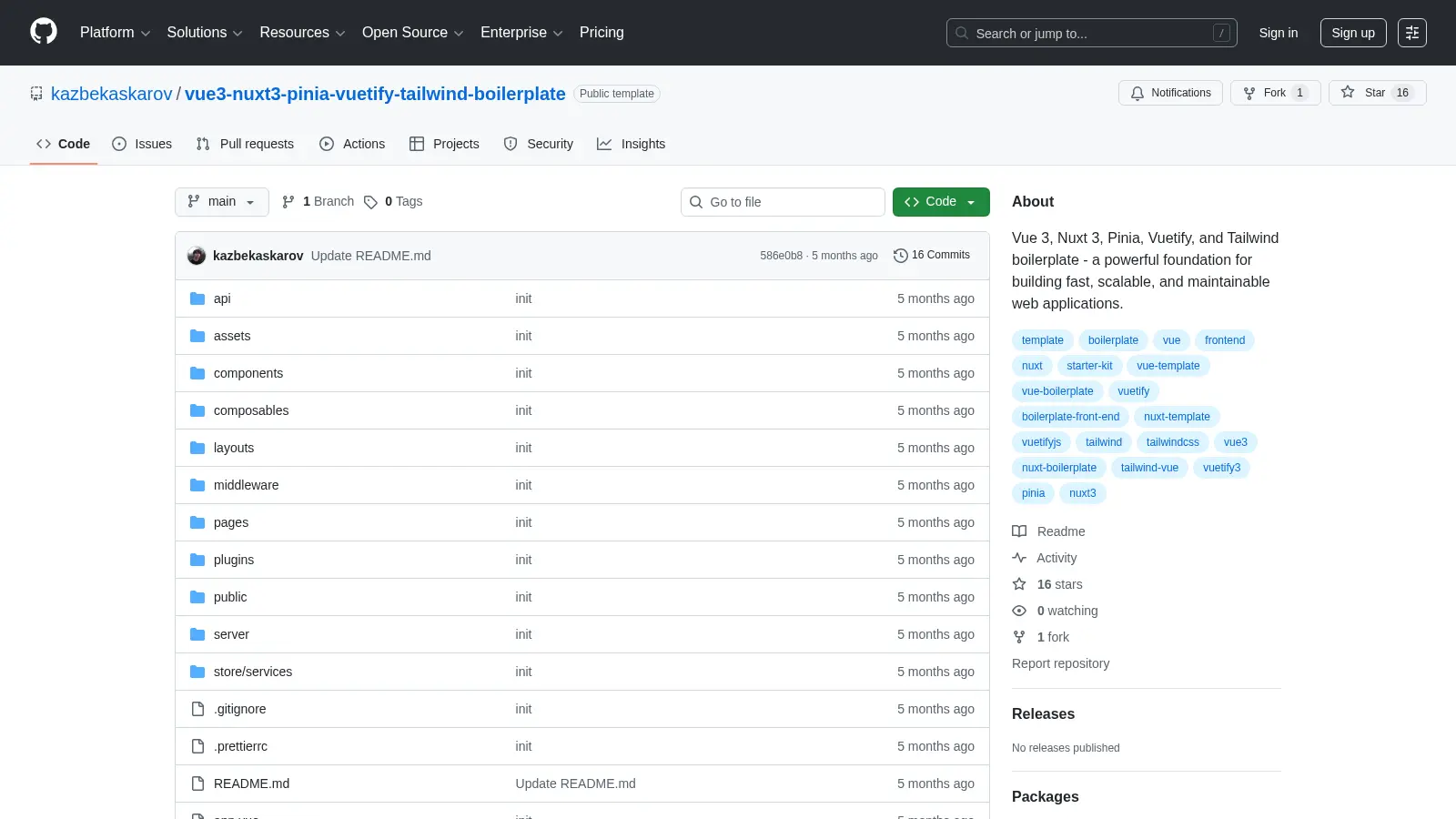
Task: Select the vuetify topic tag
Action: coord(1133,391)
